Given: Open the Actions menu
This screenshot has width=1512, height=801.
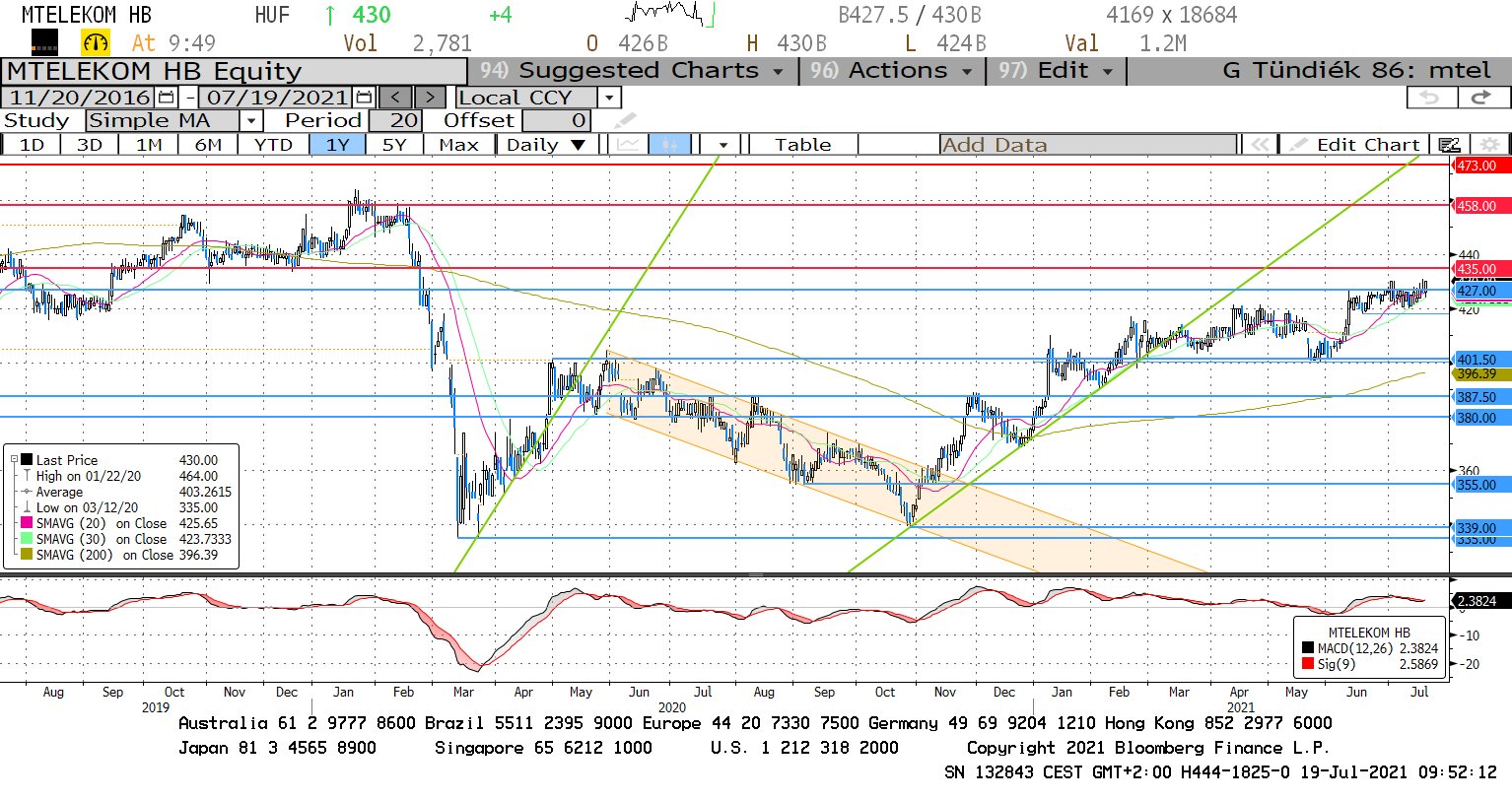Looking at the screenshot, I should pyautogui.click(x=891, y=71).
